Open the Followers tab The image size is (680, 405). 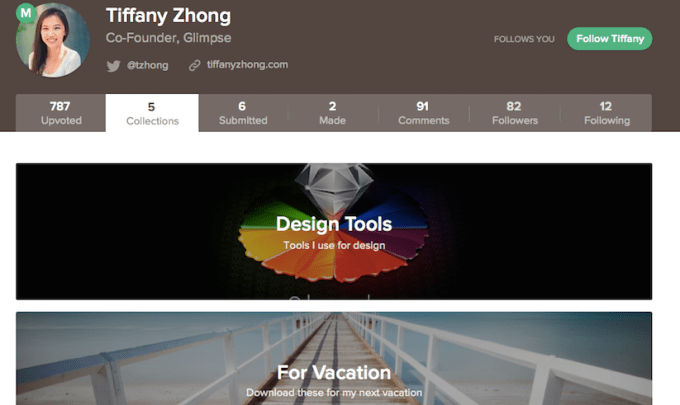click(x=514, y=113)
